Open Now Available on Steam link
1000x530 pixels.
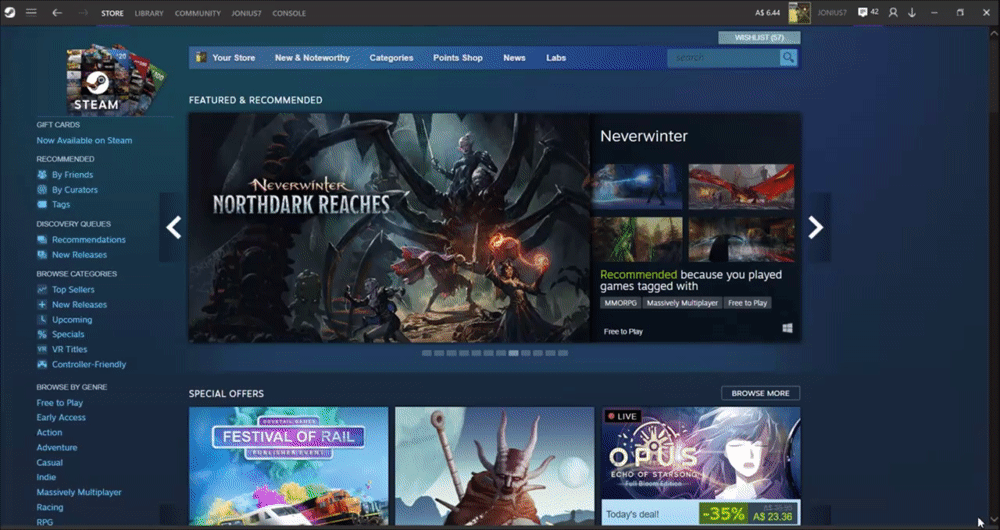coord(84,140)
